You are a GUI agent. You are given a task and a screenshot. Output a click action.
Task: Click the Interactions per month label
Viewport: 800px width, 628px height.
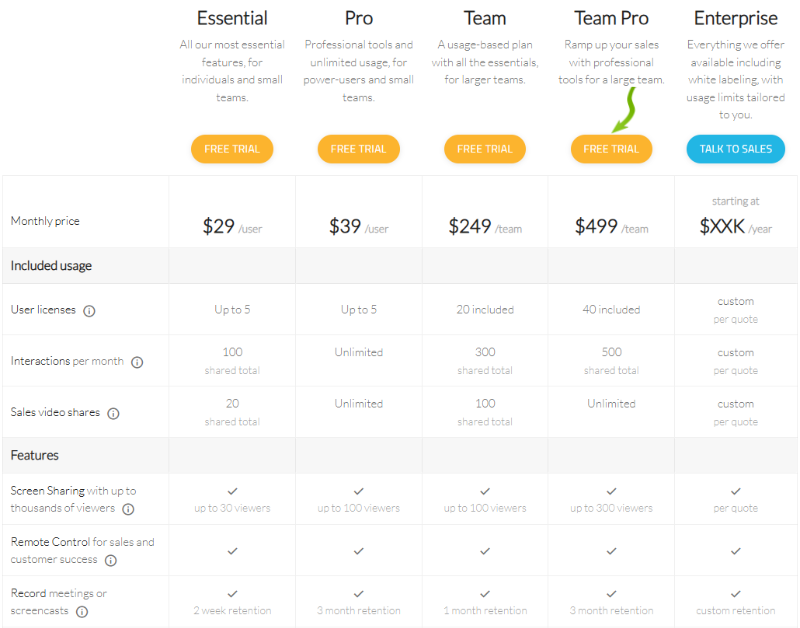(67, 361)
